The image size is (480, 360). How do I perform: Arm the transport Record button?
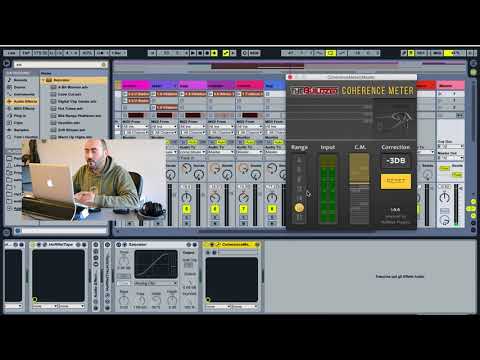coord(207,53)
